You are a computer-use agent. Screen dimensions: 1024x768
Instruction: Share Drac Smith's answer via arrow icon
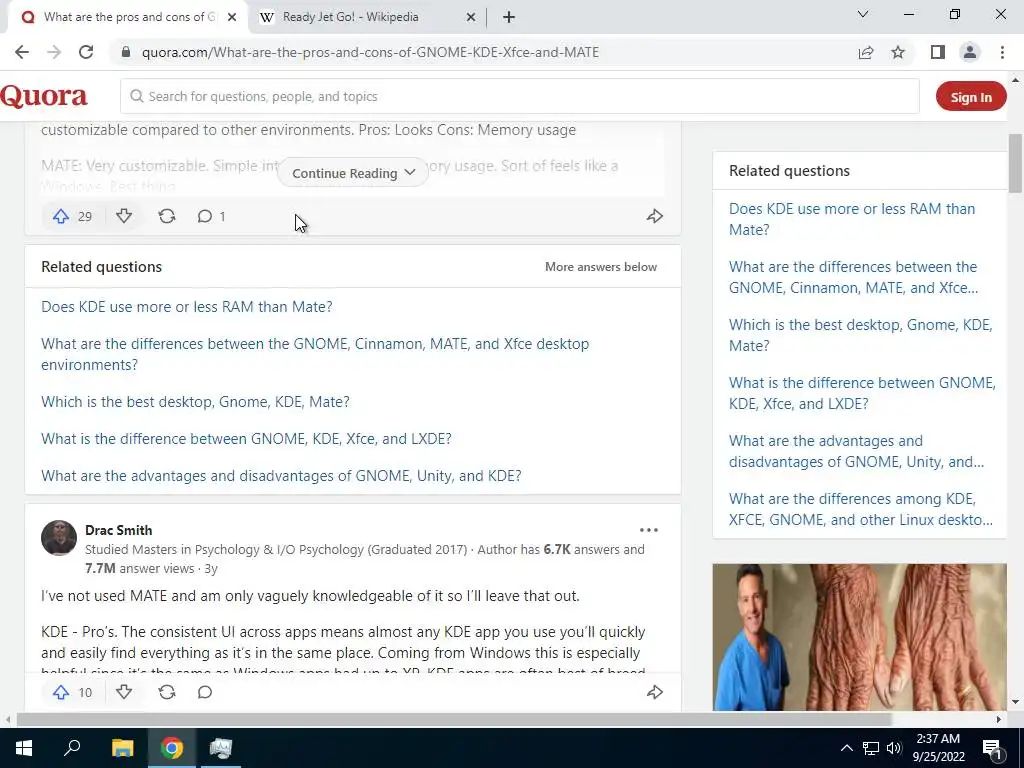tap(654, 692)
